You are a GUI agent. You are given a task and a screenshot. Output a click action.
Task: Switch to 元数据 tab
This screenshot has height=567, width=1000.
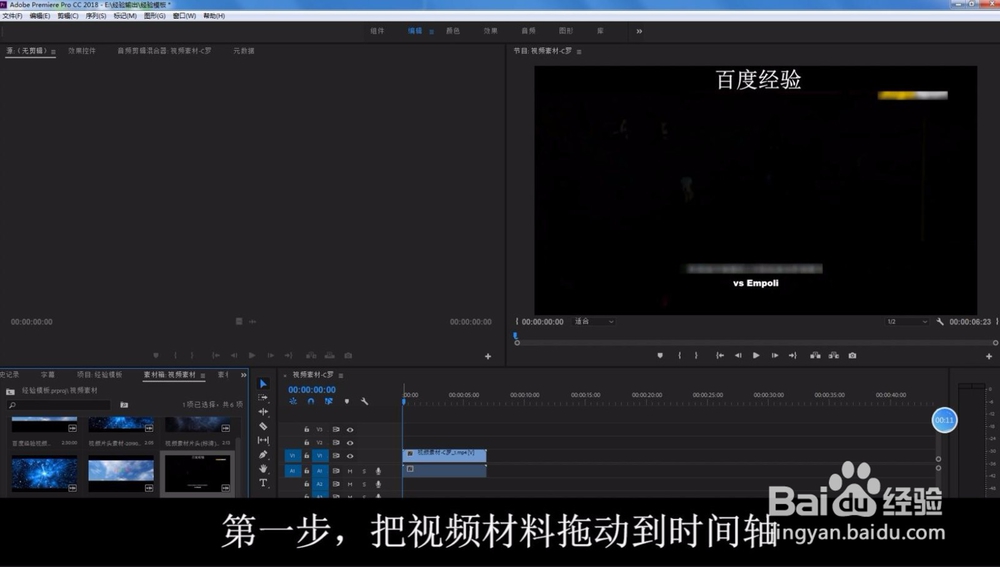pos(244,51)
